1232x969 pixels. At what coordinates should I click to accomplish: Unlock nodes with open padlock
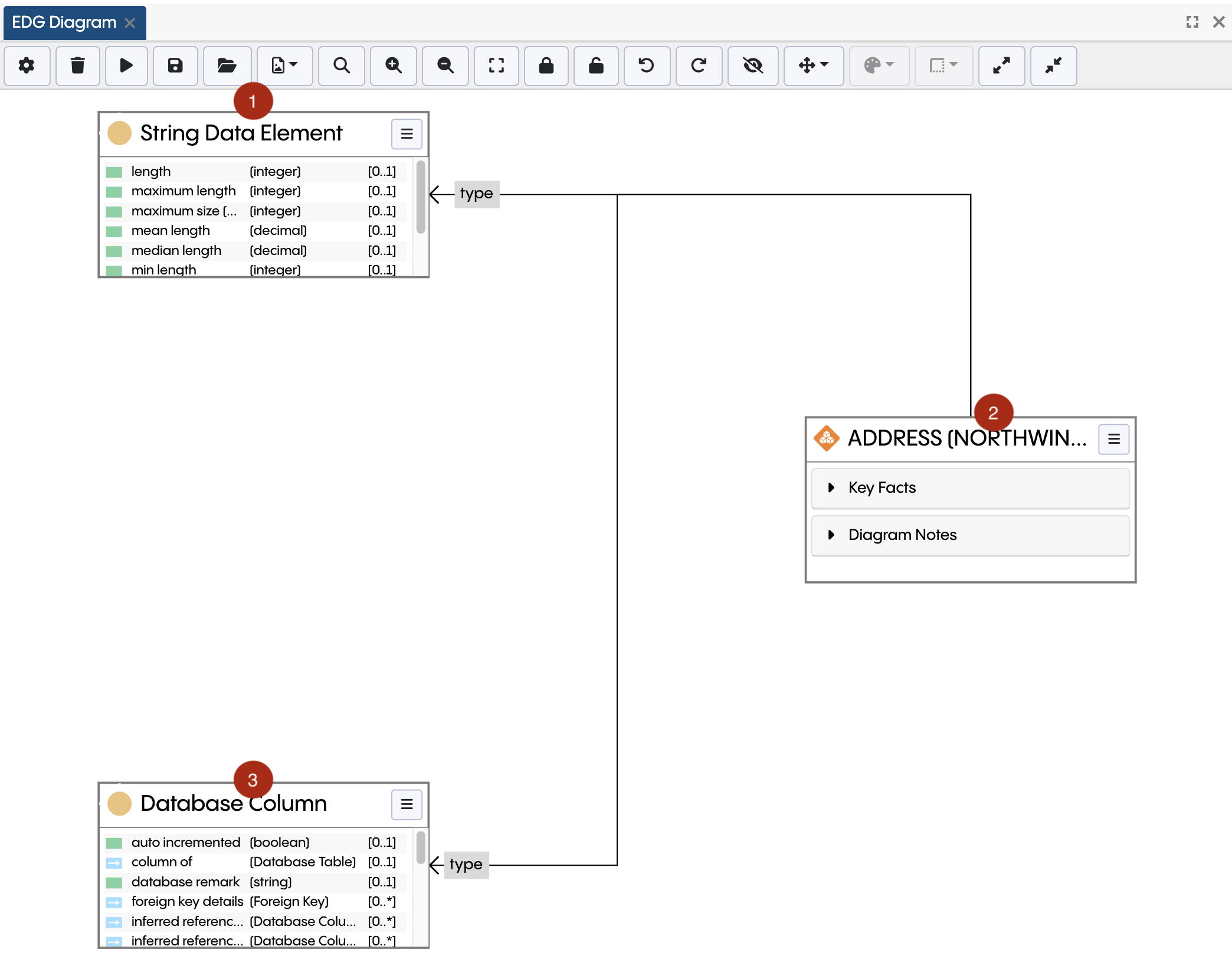click(x=596, y=66)
